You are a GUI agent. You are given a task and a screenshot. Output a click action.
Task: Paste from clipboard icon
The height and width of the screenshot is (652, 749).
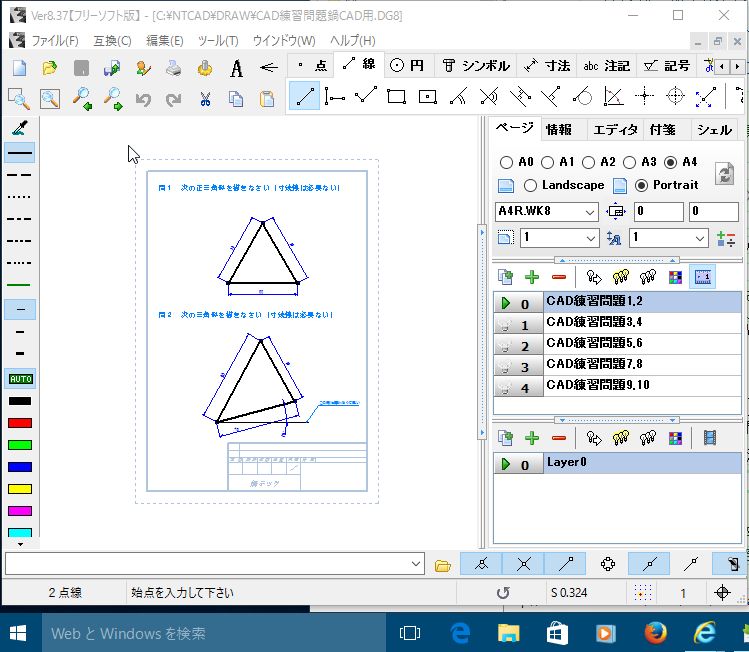pos(267,99)
